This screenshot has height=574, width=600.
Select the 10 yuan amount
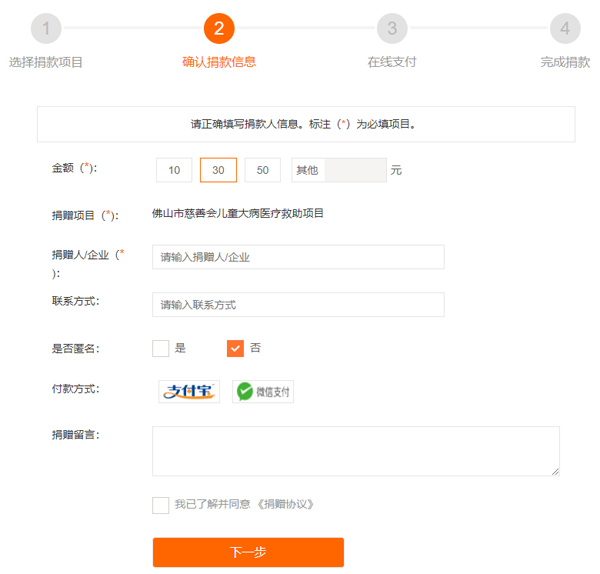point(174,170)
